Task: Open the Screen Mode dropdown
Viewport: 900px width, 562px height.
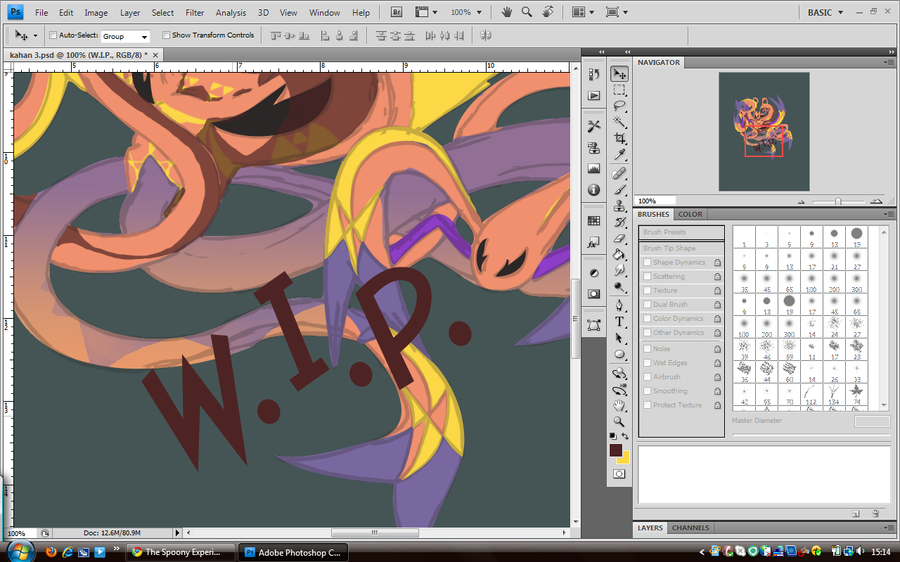Action: point(616,12)
